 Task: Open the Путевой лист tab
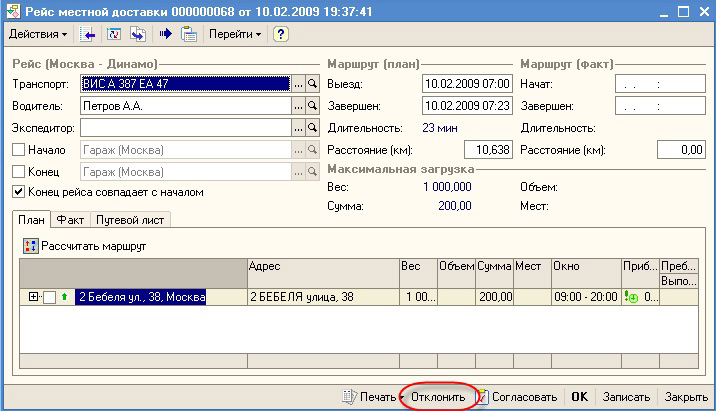click(130, 220)
